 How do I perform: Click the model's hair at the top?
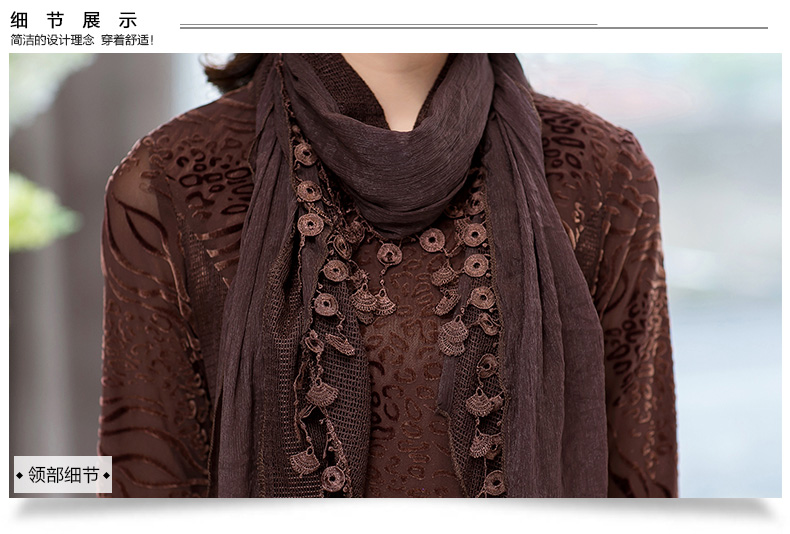click(x=232, y=72)
